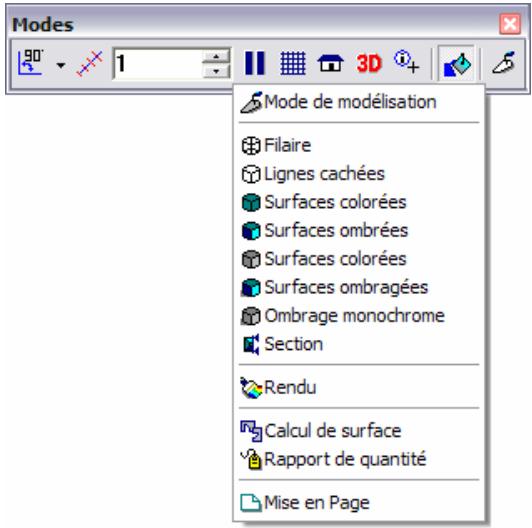
Task: Toggle the grid display icon
Action: coord(293,63)
